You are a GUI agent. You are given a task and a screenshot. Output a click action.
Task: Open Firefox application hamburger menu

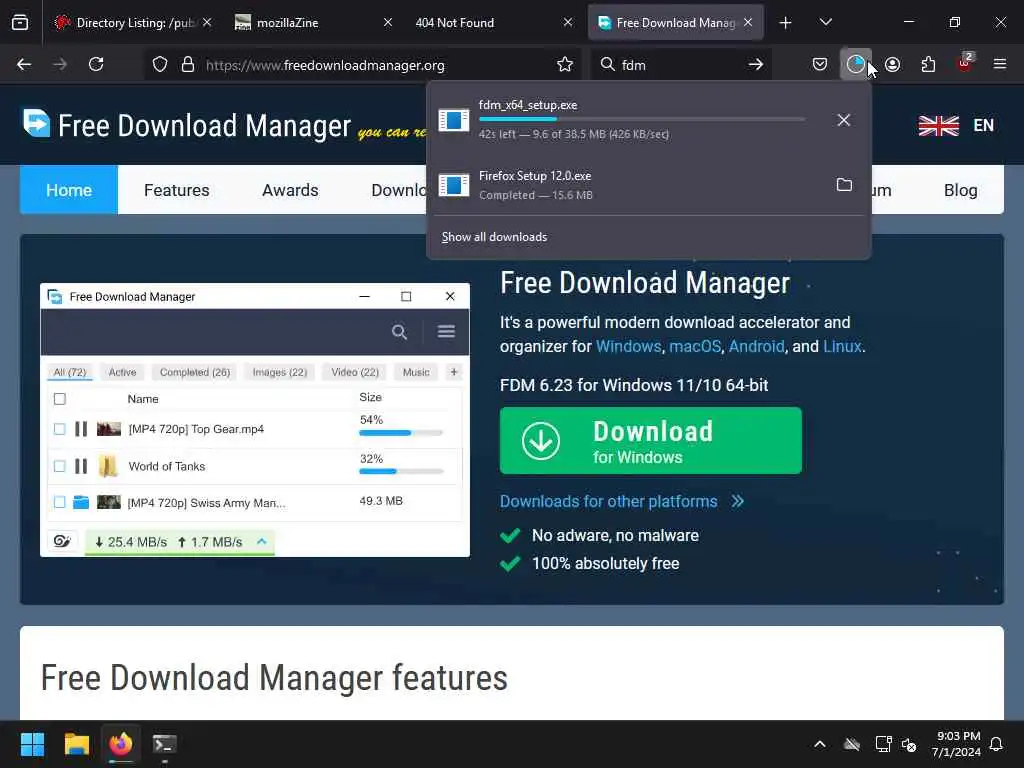pyautogui.click(x=1000, y=65)
